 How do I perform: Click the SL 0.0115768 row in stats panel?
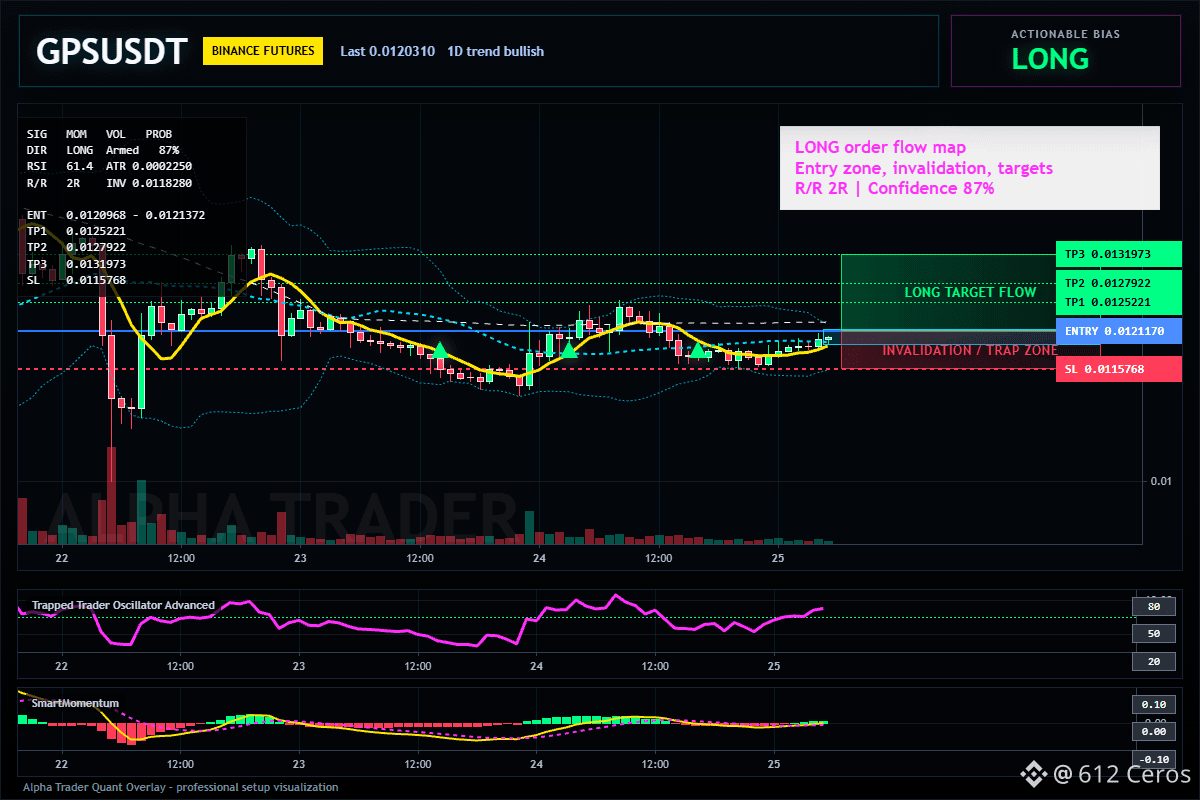click(76, 280)
